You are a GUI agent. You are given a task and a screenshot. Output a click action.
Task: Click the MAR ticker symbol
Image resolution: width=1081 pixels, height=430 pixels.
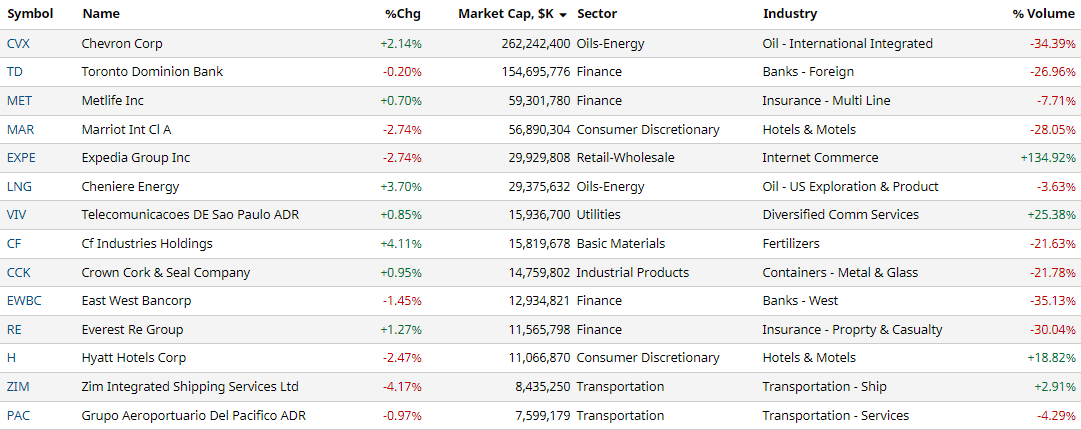[21, 129]
